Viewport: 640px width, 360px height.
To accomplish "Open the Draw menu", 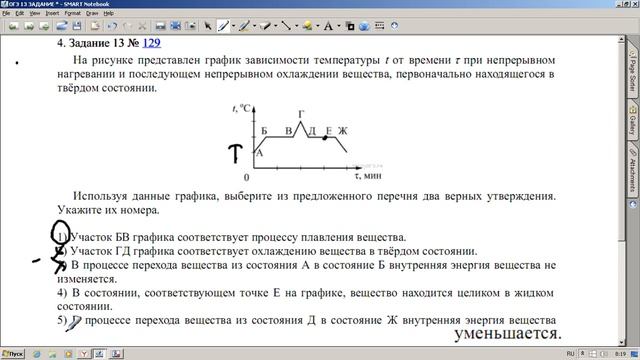I will point(92,13).
